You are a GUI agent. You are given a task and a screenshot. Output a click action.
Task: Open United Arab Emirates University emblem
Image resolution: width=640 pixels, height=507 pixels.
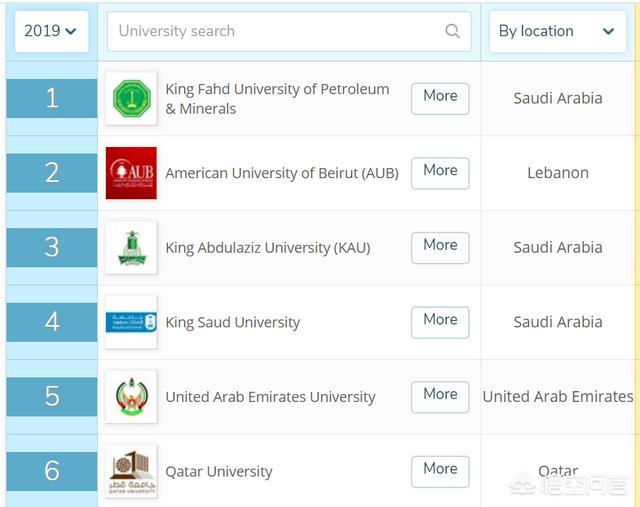coord(131,397)
